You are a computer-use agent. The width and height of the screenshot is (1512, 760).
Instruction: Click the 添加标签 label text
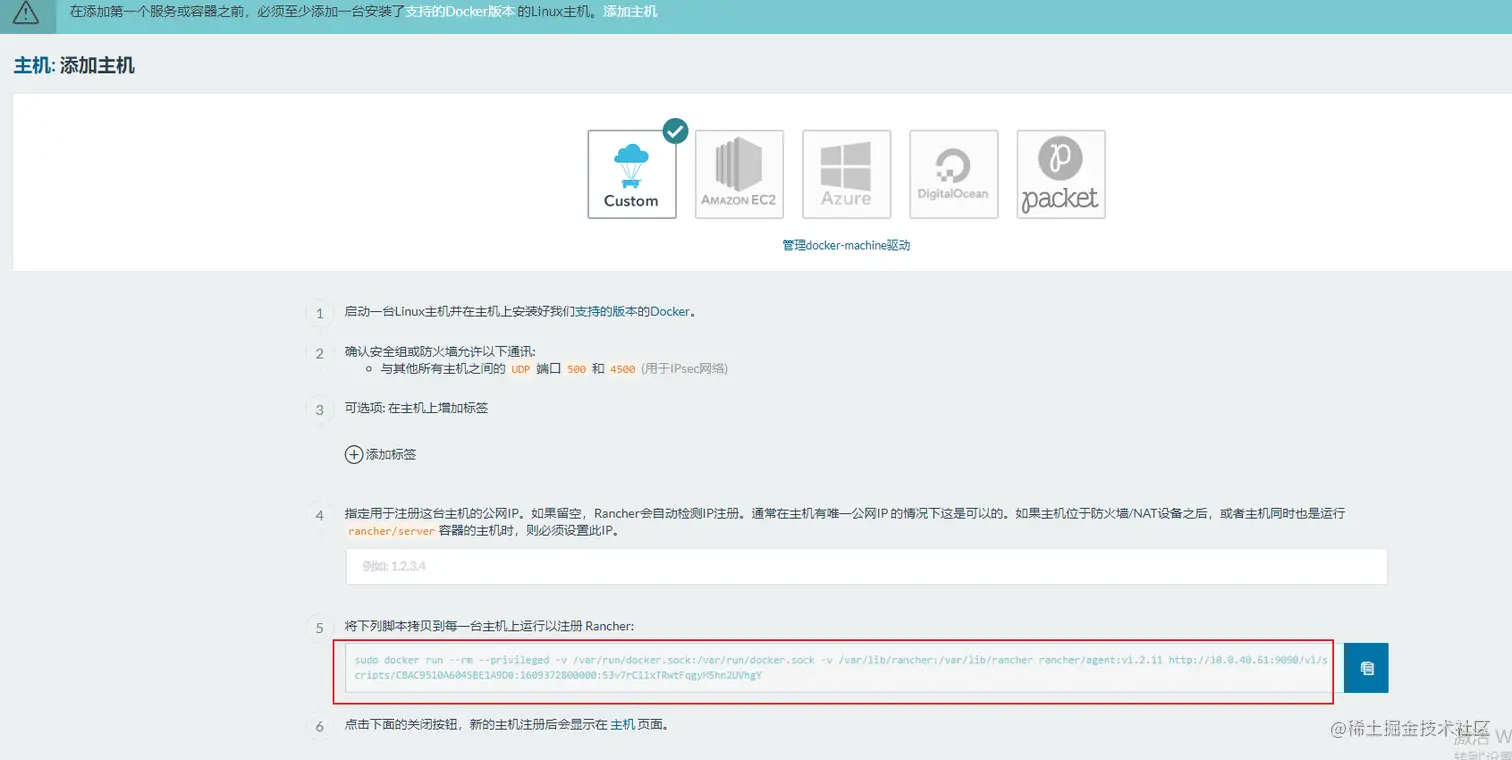point(391,454)
